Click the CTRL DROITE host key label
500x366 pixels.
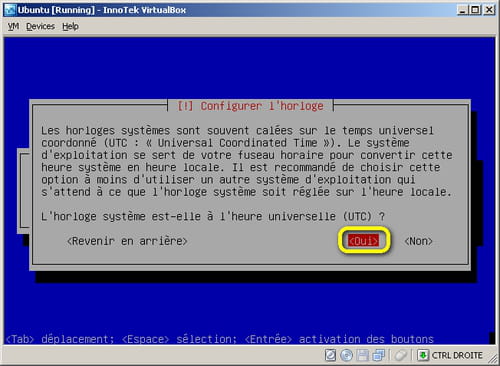[x=457, y=356]
